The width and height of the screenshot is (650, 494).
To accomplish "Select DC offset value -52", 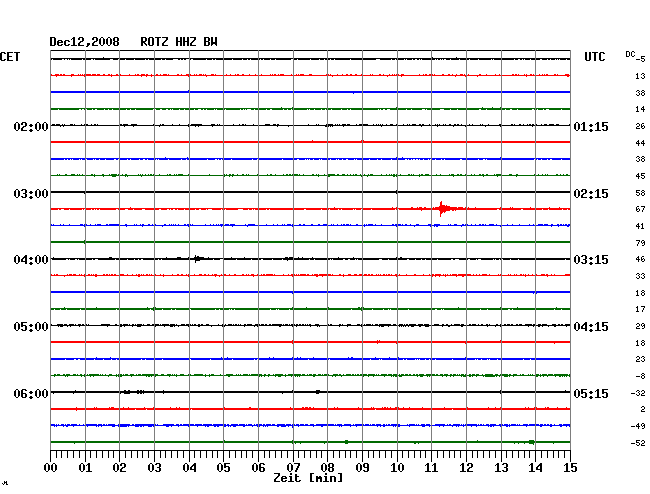I will click(x=638, y=443).
